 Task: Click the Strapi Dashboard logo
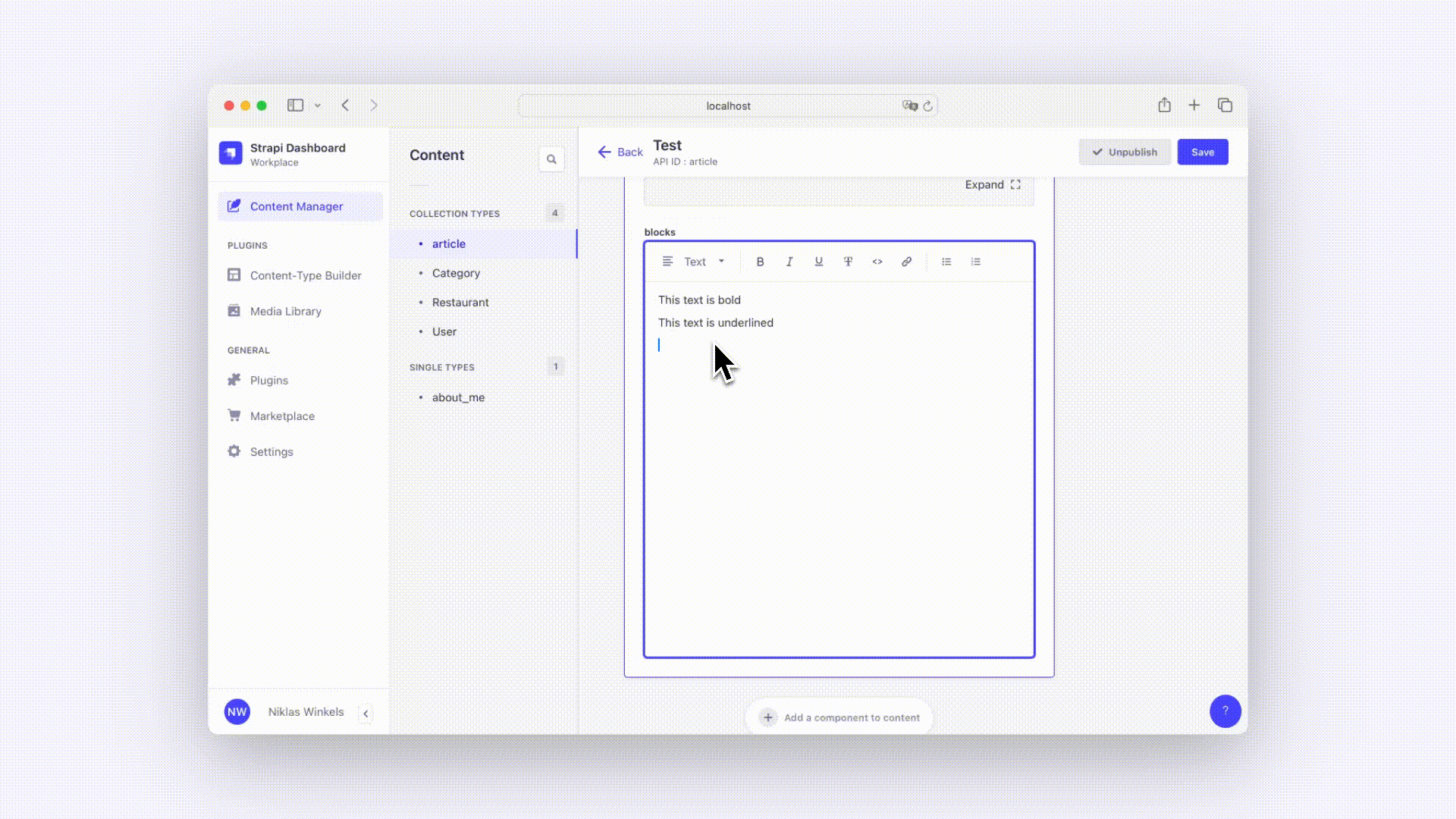231,153
